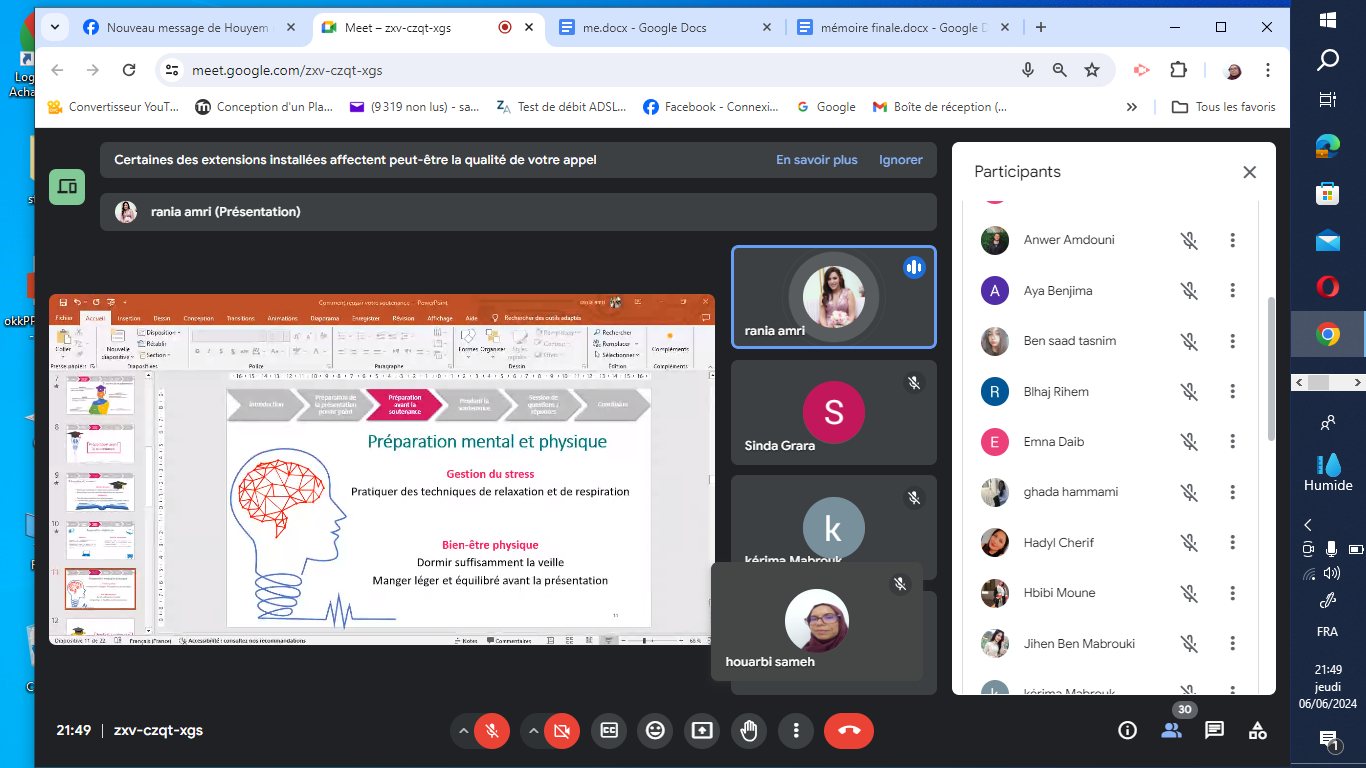Click the raise hand icon
1366x768 pixels.
(748, 731)
